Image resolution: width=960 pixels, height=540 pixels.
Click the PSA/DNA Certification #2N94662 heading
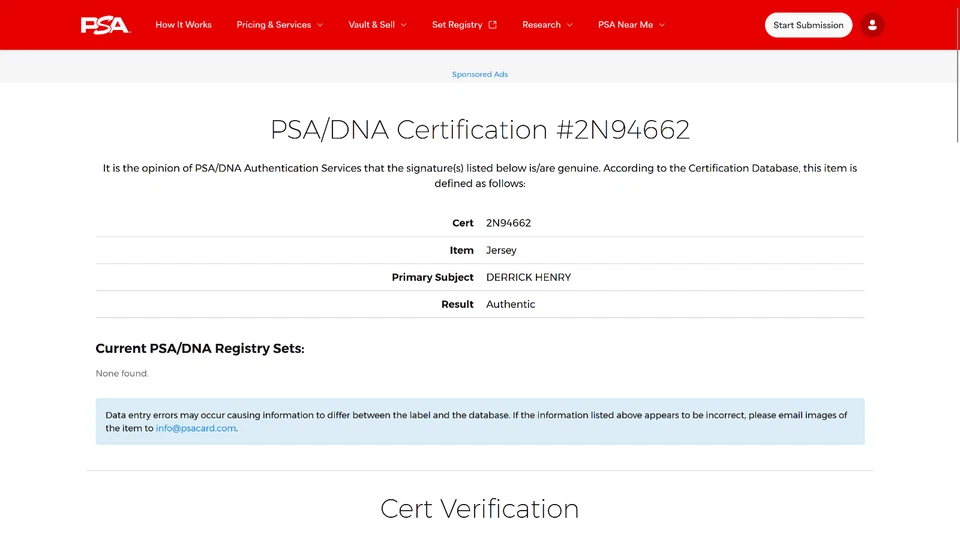480,130
